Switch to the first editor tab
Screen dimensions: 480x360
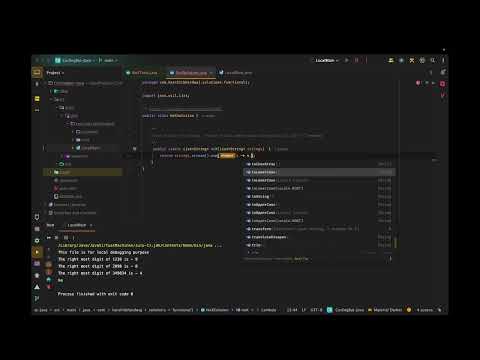[142, 73]
